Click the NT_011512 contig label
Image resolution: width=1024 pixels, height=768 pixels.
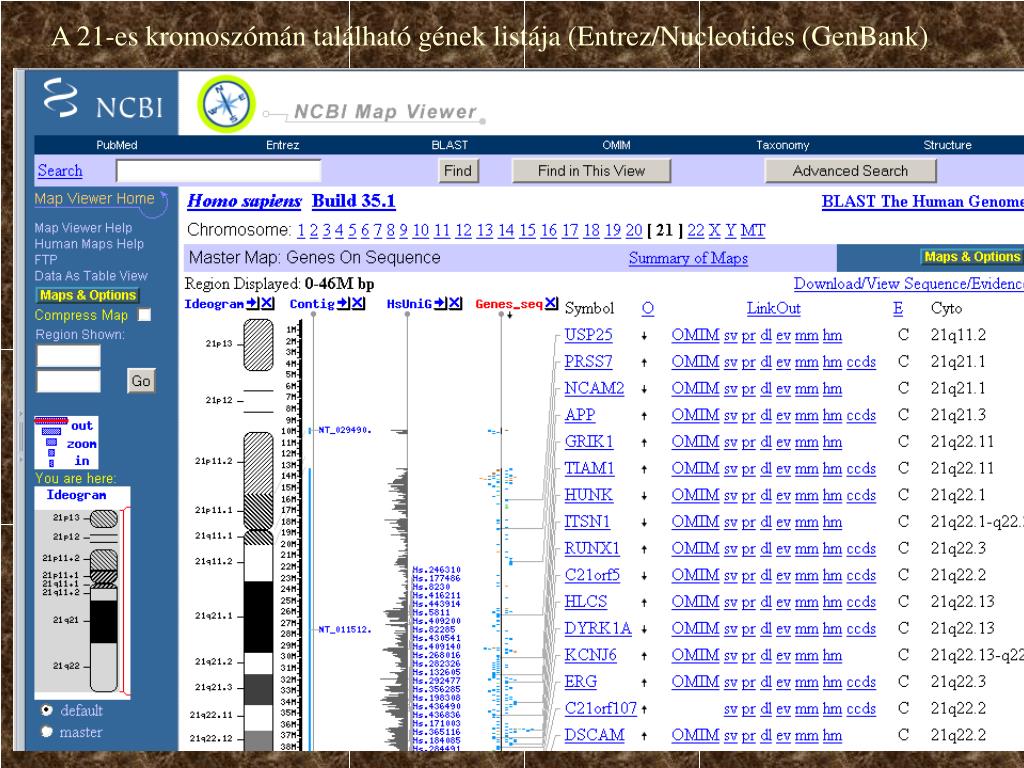[x=345, y=630]
